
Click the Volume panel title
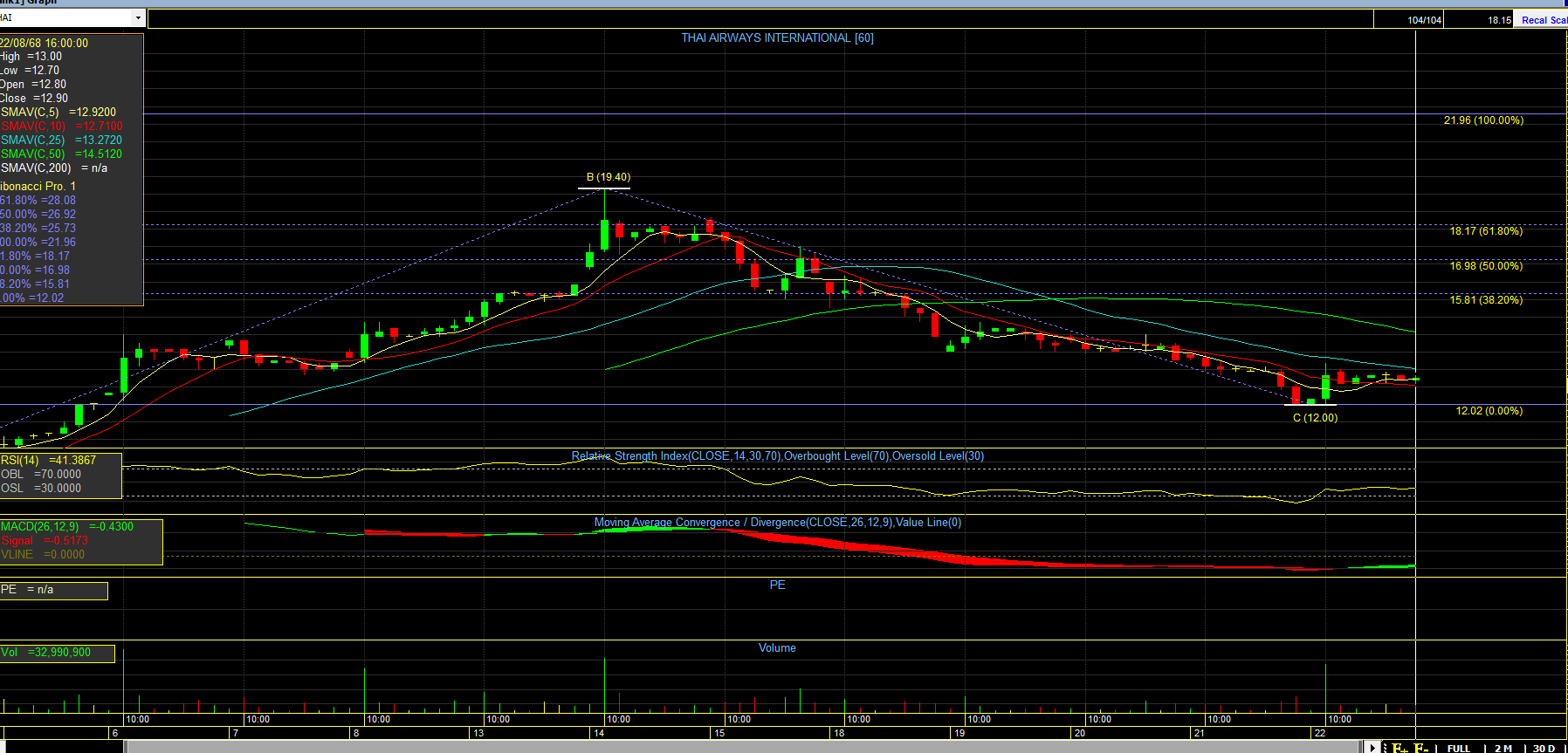(777, 648)
